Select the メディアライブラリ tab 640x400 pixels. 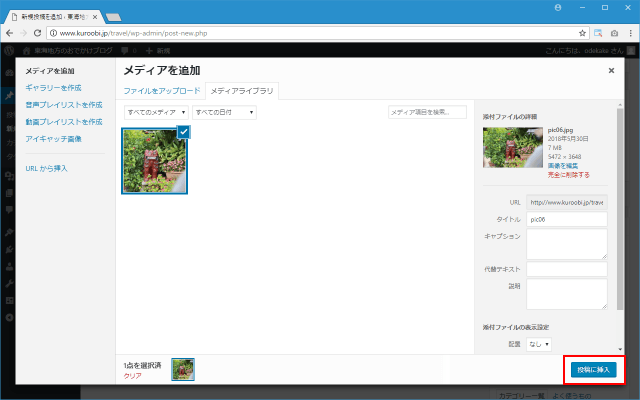tap(242, 91)
